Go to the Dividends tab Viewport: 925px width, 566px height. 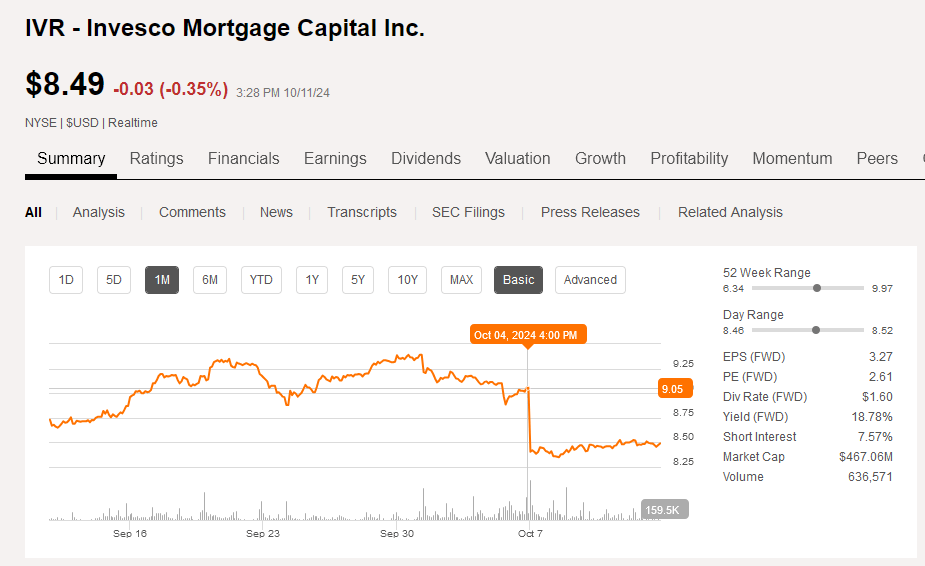[x=425, y=158]
